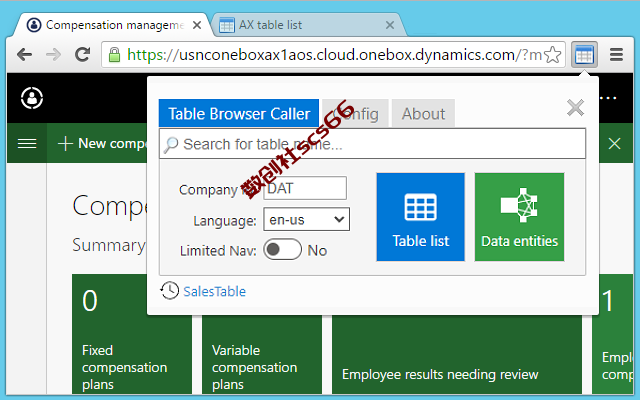Click the blue Table list tile

[x=420, y=217]
